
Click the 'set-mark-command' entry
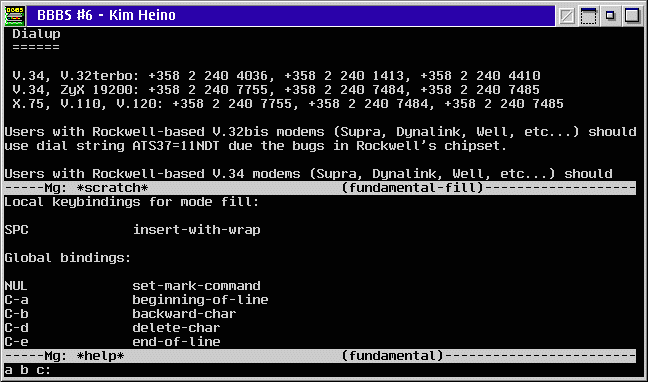click(x=196, y=286)
